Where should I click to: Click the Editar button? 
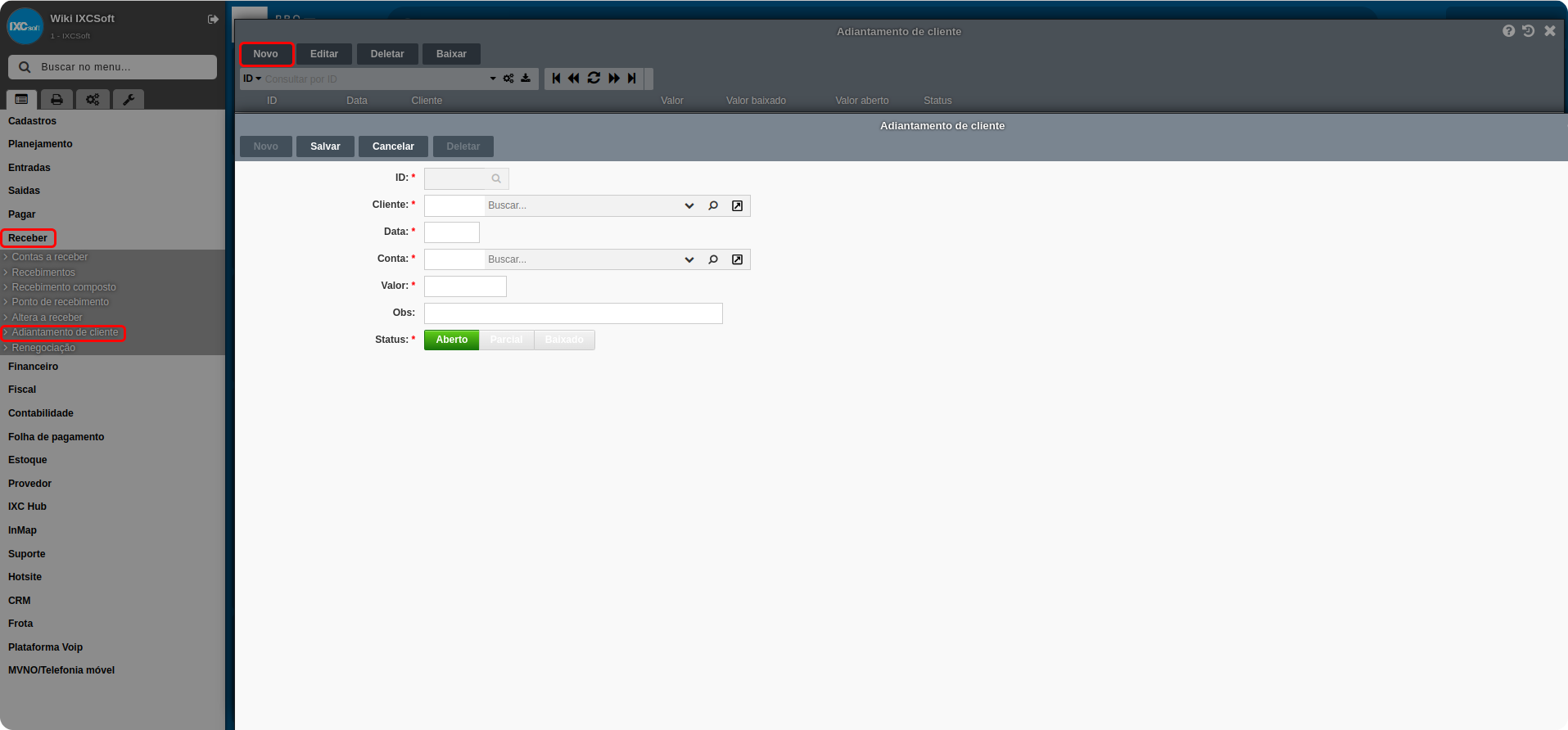point(324,54)
